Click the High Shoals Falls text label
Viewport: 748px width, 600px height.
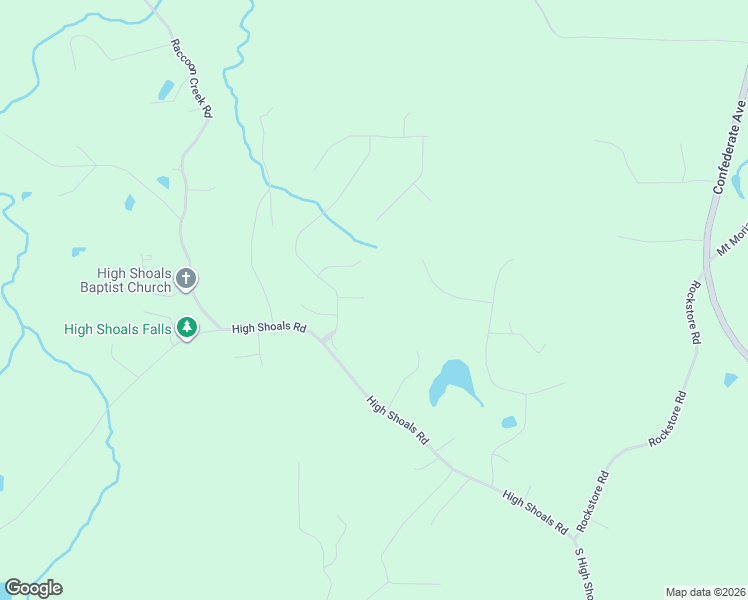(117, 329)
